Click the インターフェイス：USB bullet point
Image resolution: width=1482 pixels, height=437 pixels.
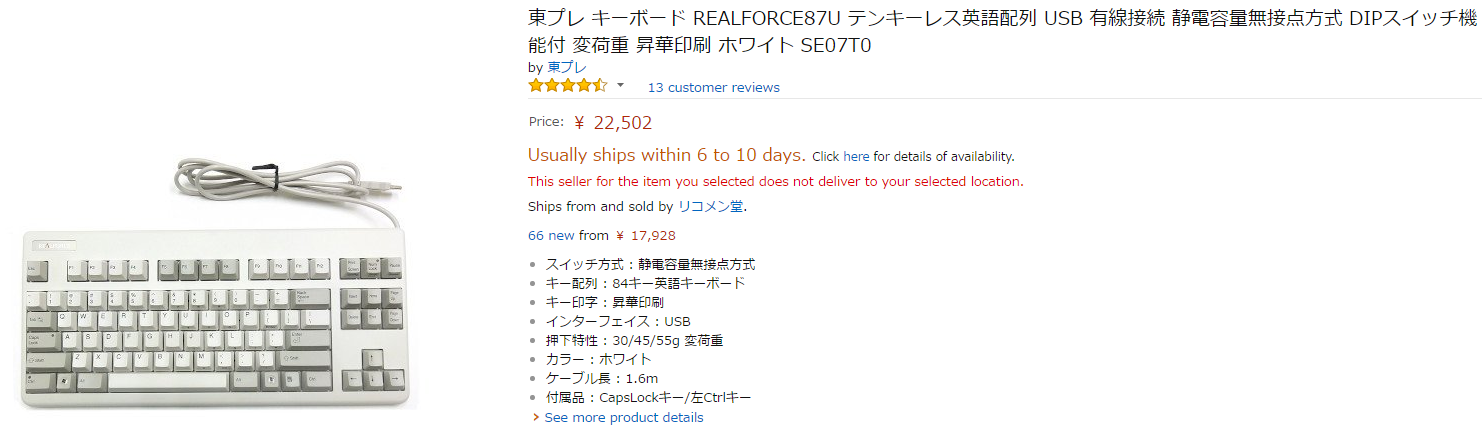618,321
